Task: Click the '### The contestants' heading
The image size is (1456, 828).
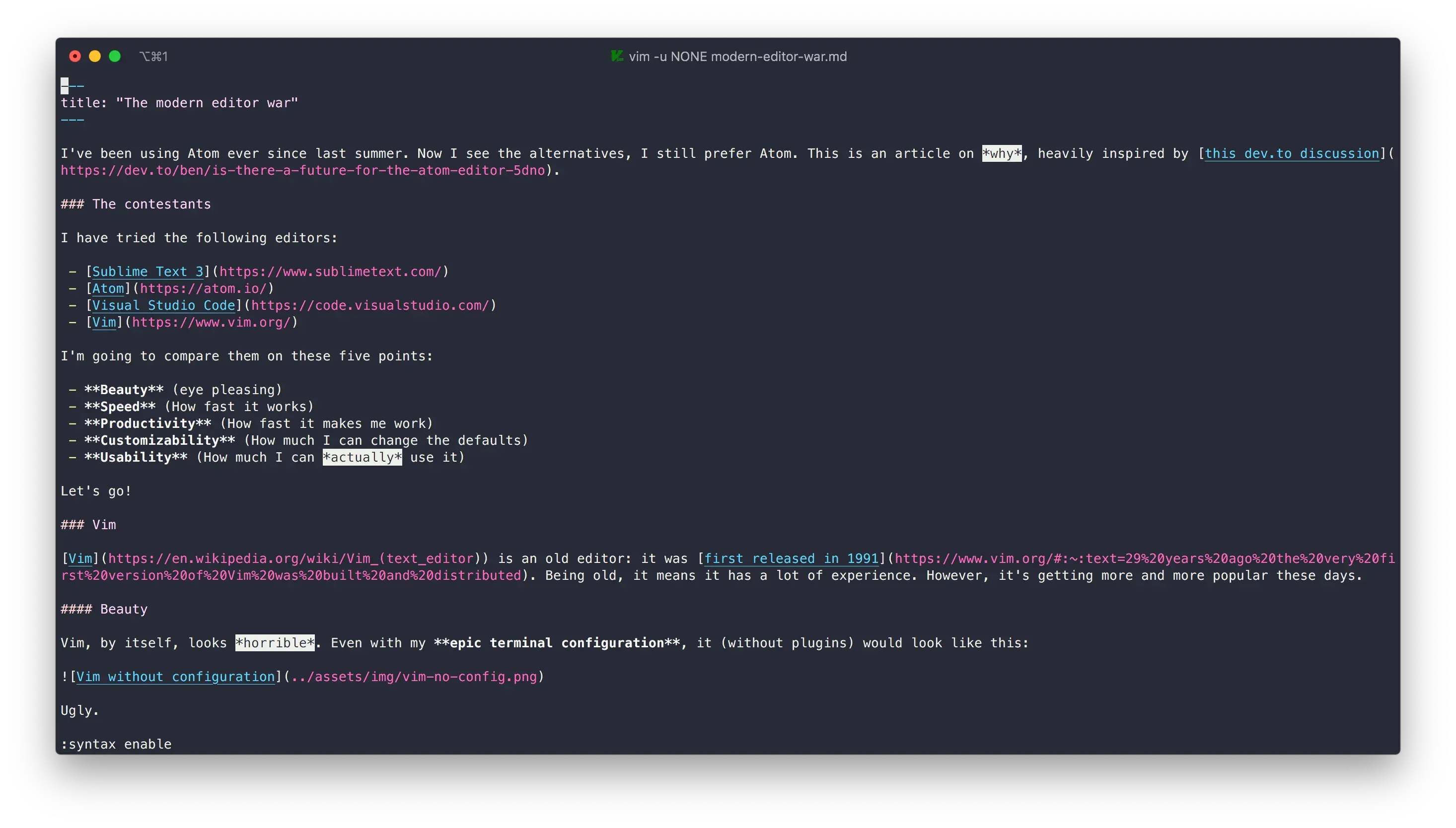Action: [x=136, y=204]
